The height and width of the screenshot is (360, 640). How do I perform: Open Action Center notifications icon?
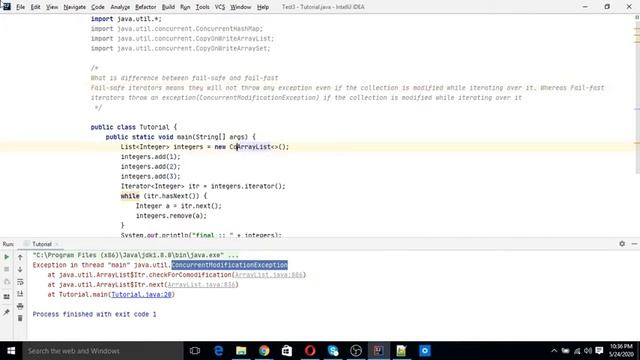[599, 351]
